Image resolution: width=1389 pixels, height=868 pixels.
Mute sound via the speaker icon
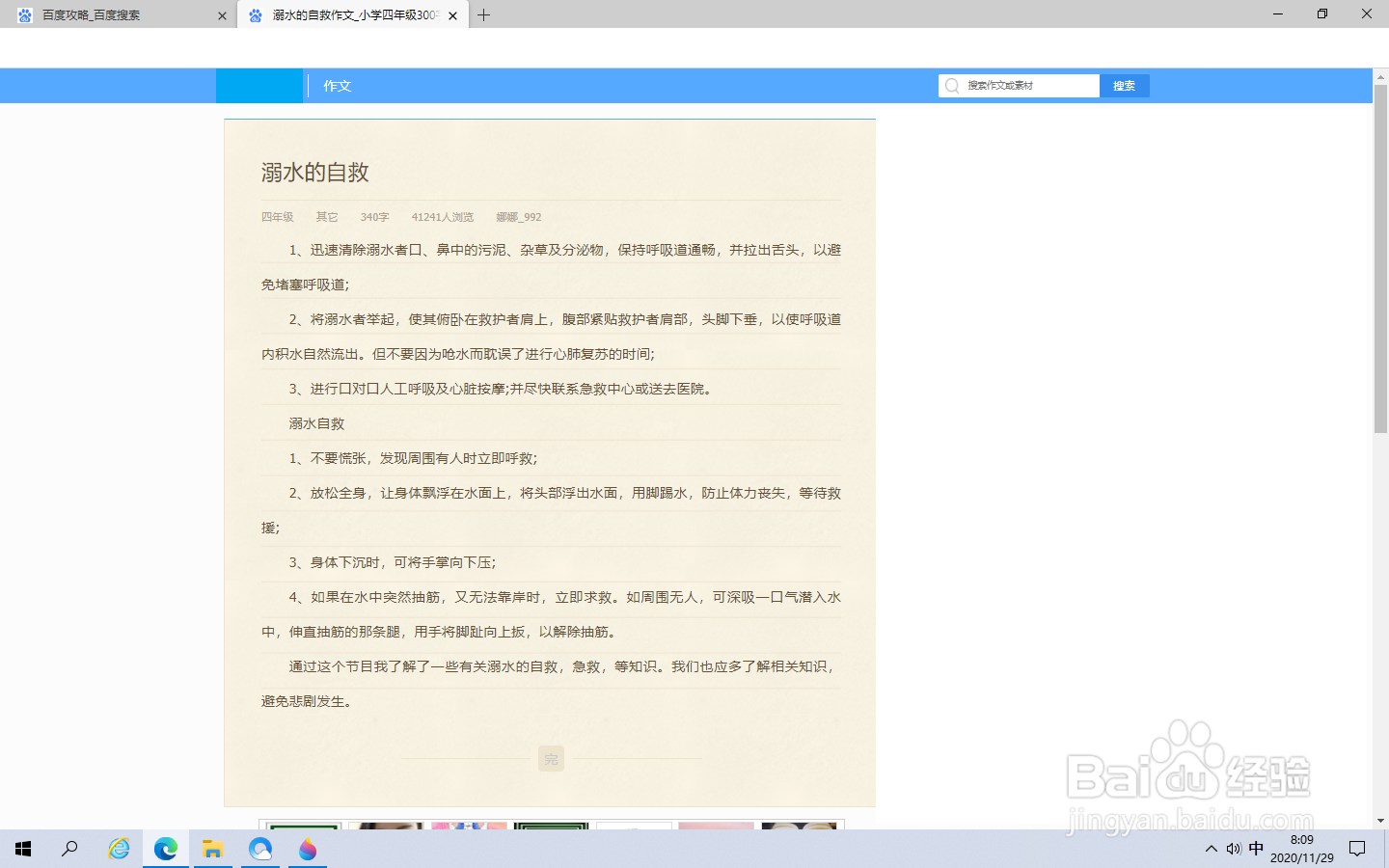1233,849
